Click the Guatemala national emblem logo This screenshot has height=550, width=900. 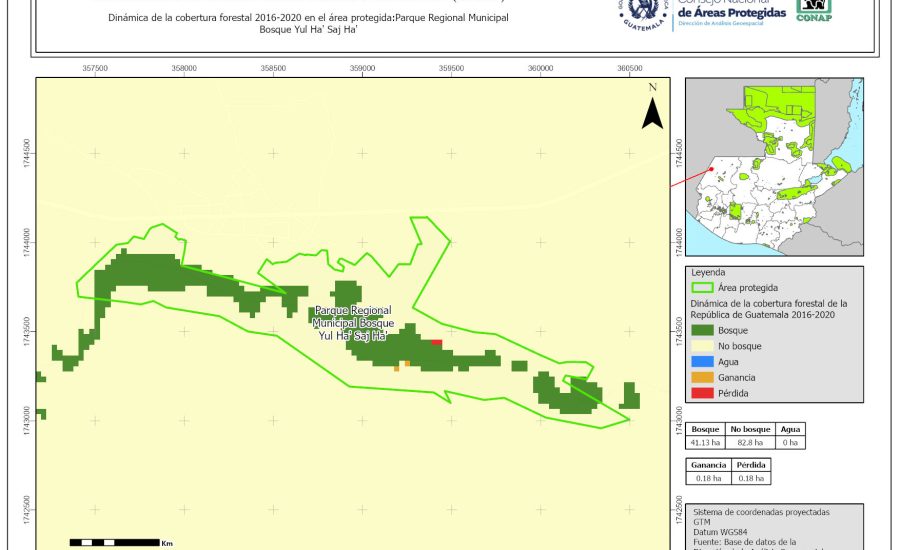[x=642, y=13]
